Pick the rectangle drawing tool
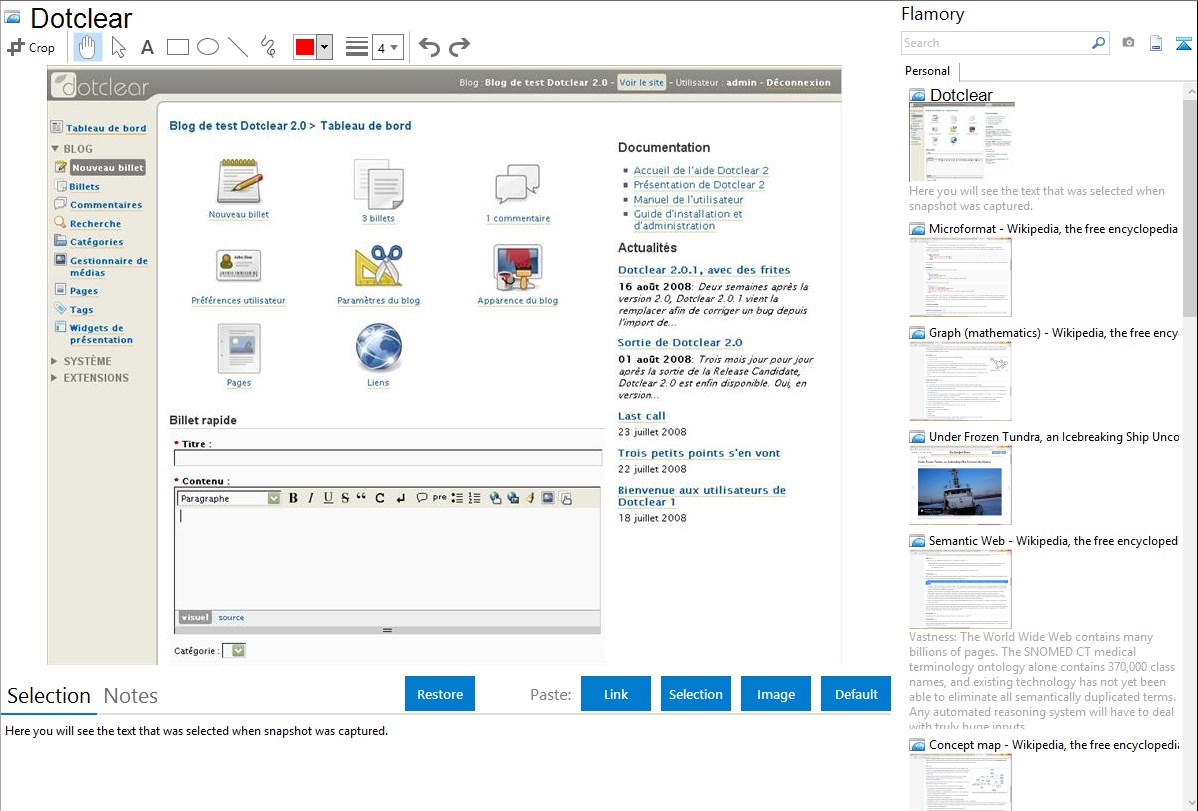Viewport: 1198px width, 811px height. click(x=177, y=47)
